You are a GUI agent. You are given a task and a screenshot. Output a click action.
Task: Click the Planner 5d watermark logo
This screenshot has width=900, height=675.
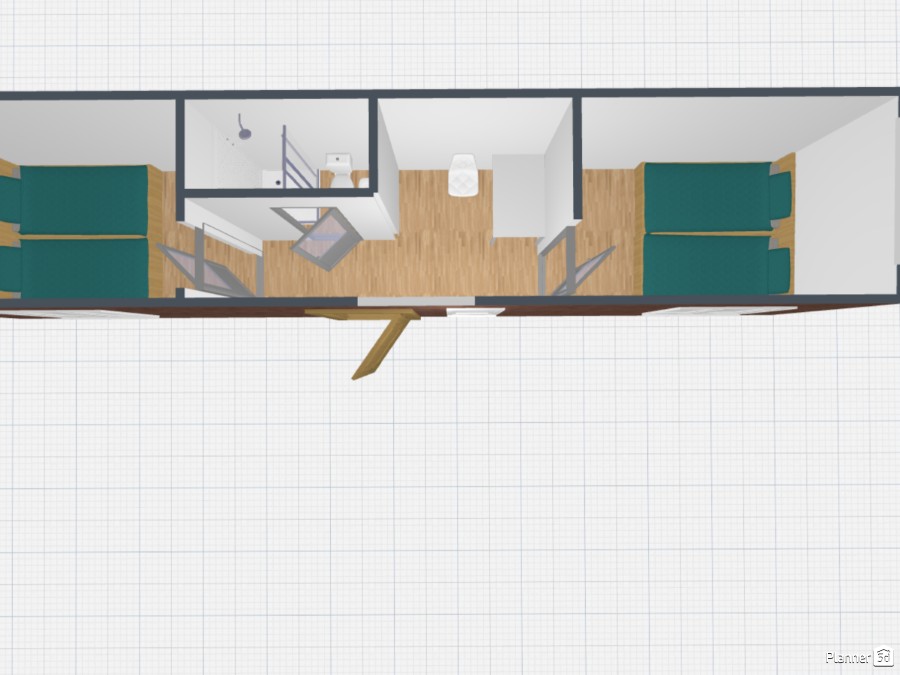coord(858,656)
